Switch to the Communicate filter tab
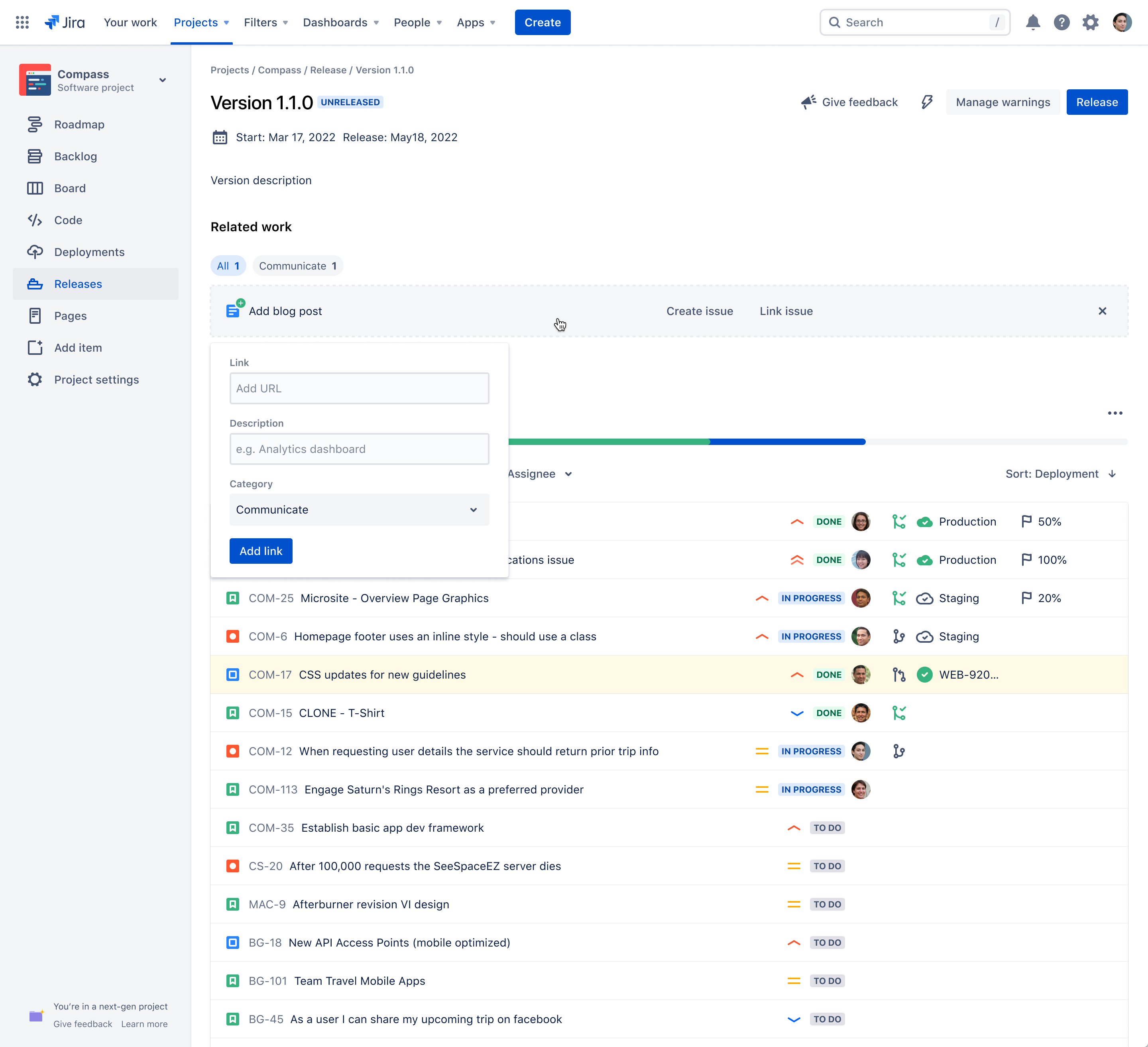Image resolution: width=1148 pixels, height=1047 pixels. point(297,266)
